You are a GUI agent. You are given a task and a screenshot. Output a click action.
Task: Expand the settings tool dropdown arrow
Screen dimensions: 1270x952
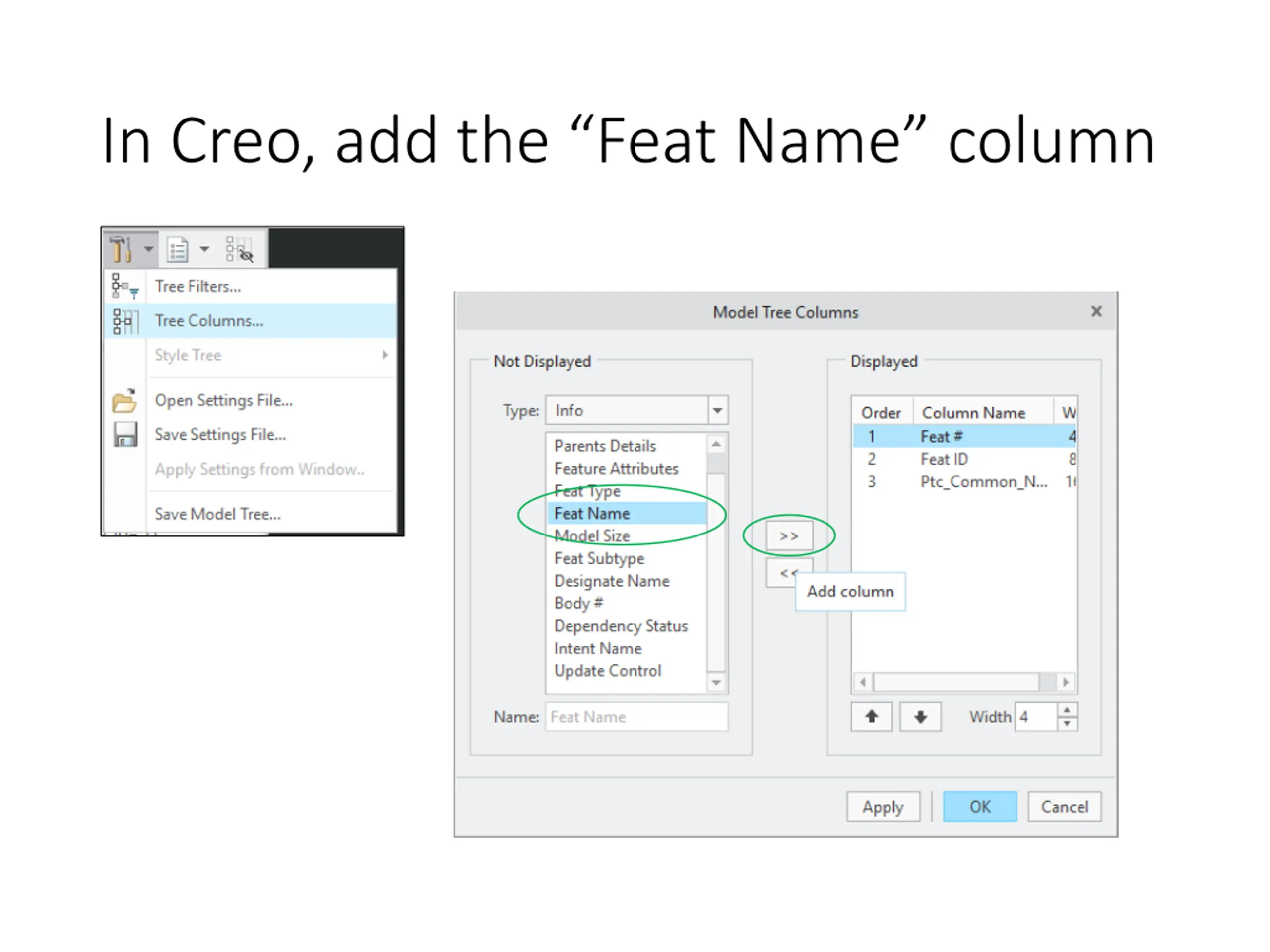pyautogui.click(x=149, y=249)
